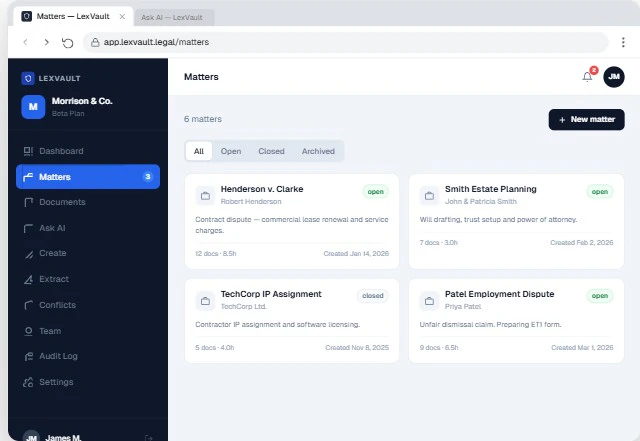
Task: Click briefcase icon on Smith Estate Planning card
Action: click(429, 196)
